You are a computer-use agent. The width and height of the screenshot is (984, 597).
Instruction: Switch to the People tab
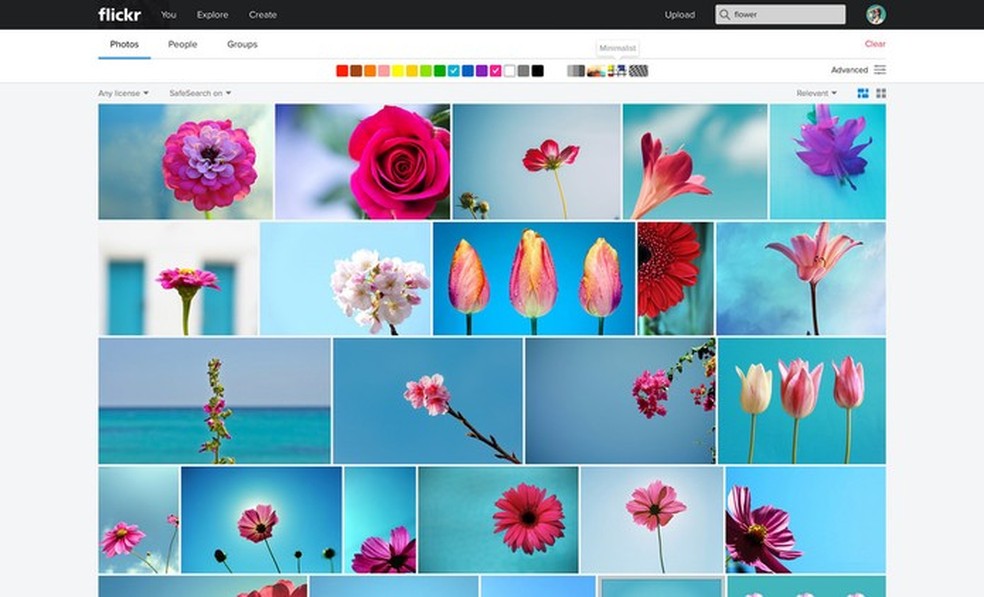[182, 44]
